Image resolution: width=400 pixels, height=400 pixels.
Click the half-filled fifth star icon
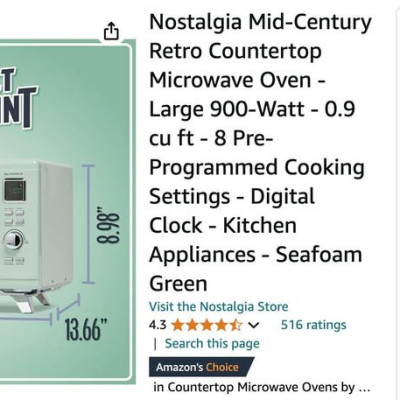pyautogui.click(x=235, y=325)
